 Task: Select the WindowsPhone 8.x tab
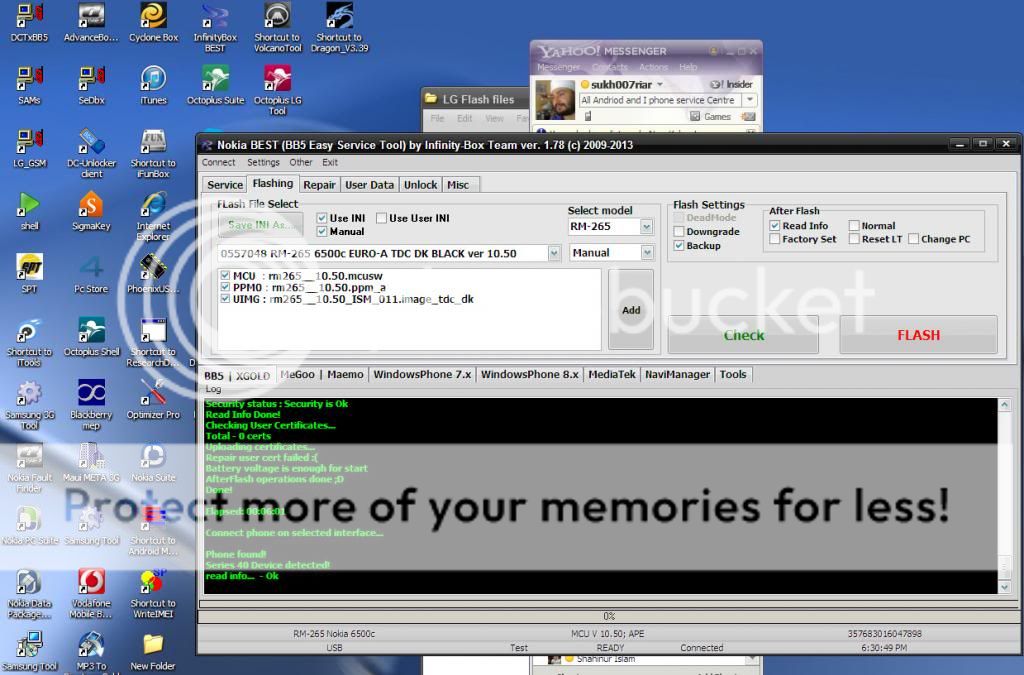click(530, 375)
